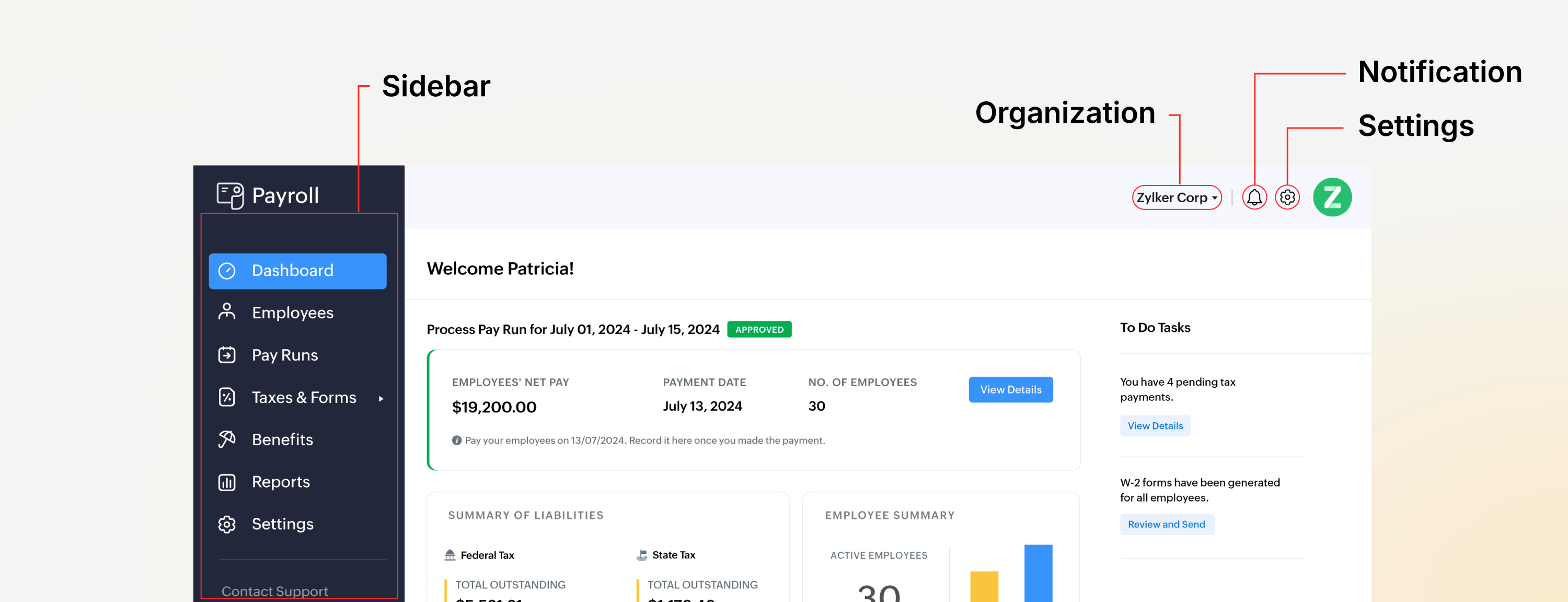This screenshot has height=602, width=1568.
Task: Open the Zylker Corp organization dropdown
Action: 1176,196
